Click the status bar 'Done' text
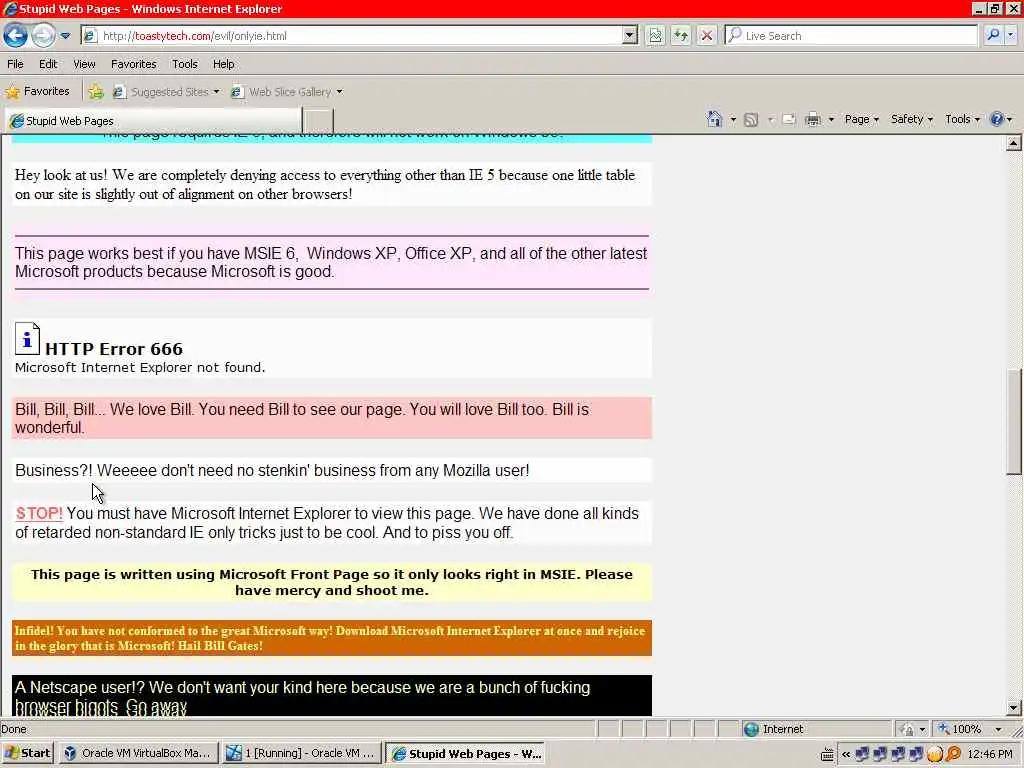Viewport: 1024px width, 768px height. pyautogui.click(x=14, y=729)
